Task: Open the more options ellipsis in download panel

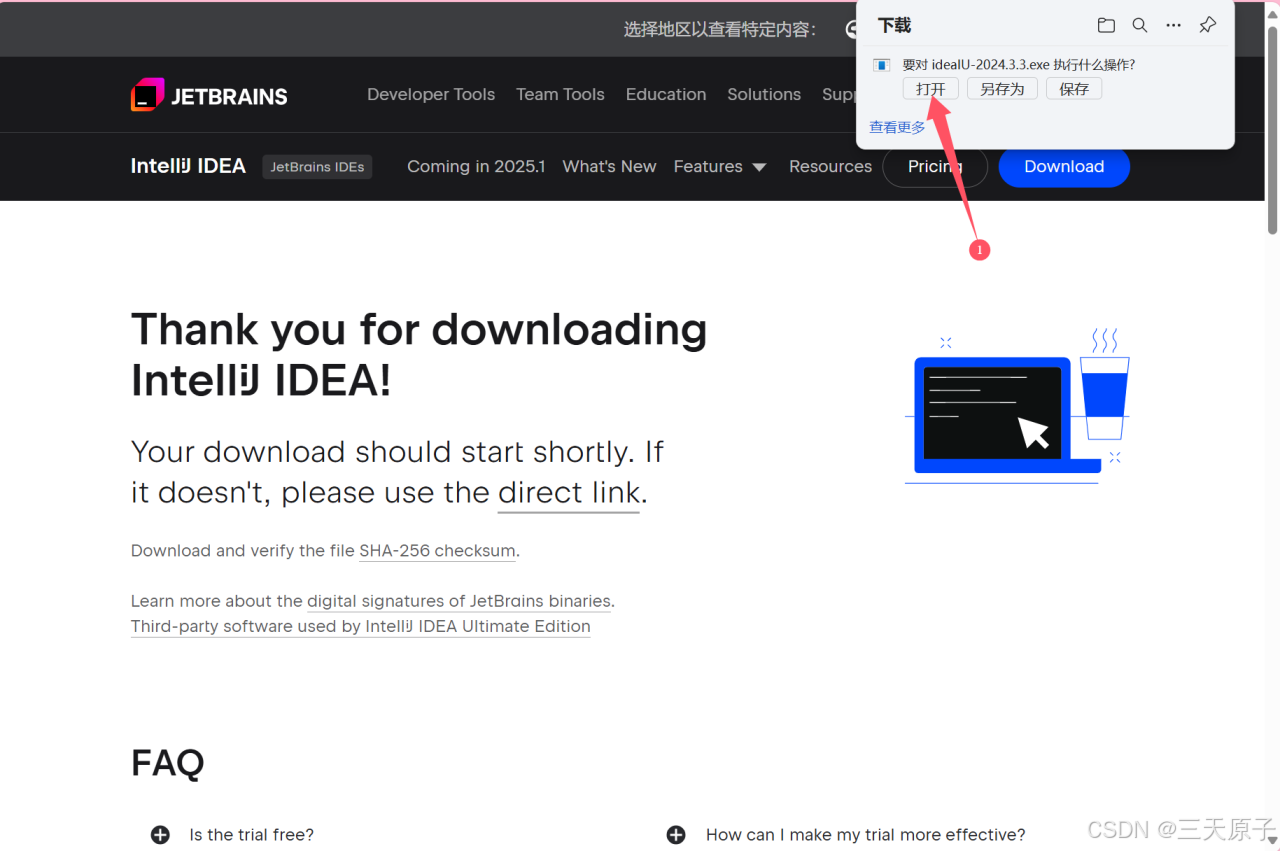Action: point(1174,25)
